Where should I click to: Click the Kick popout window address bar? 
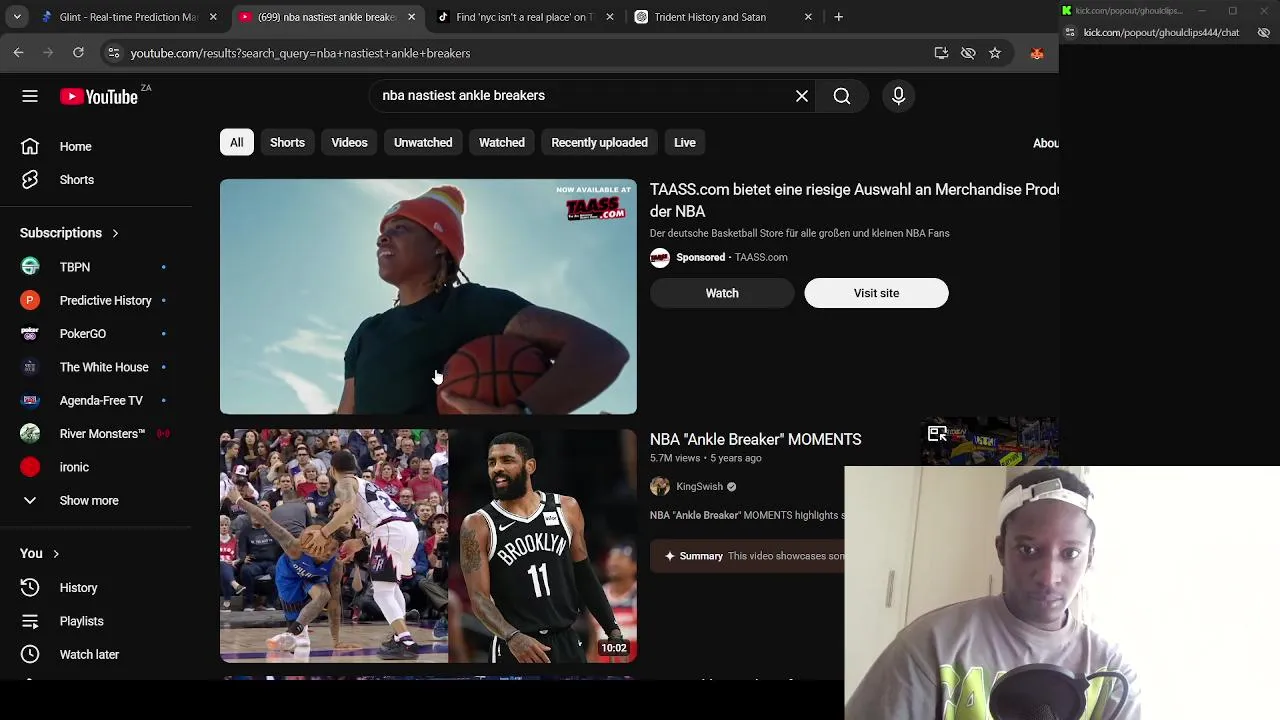[1160, 33]
